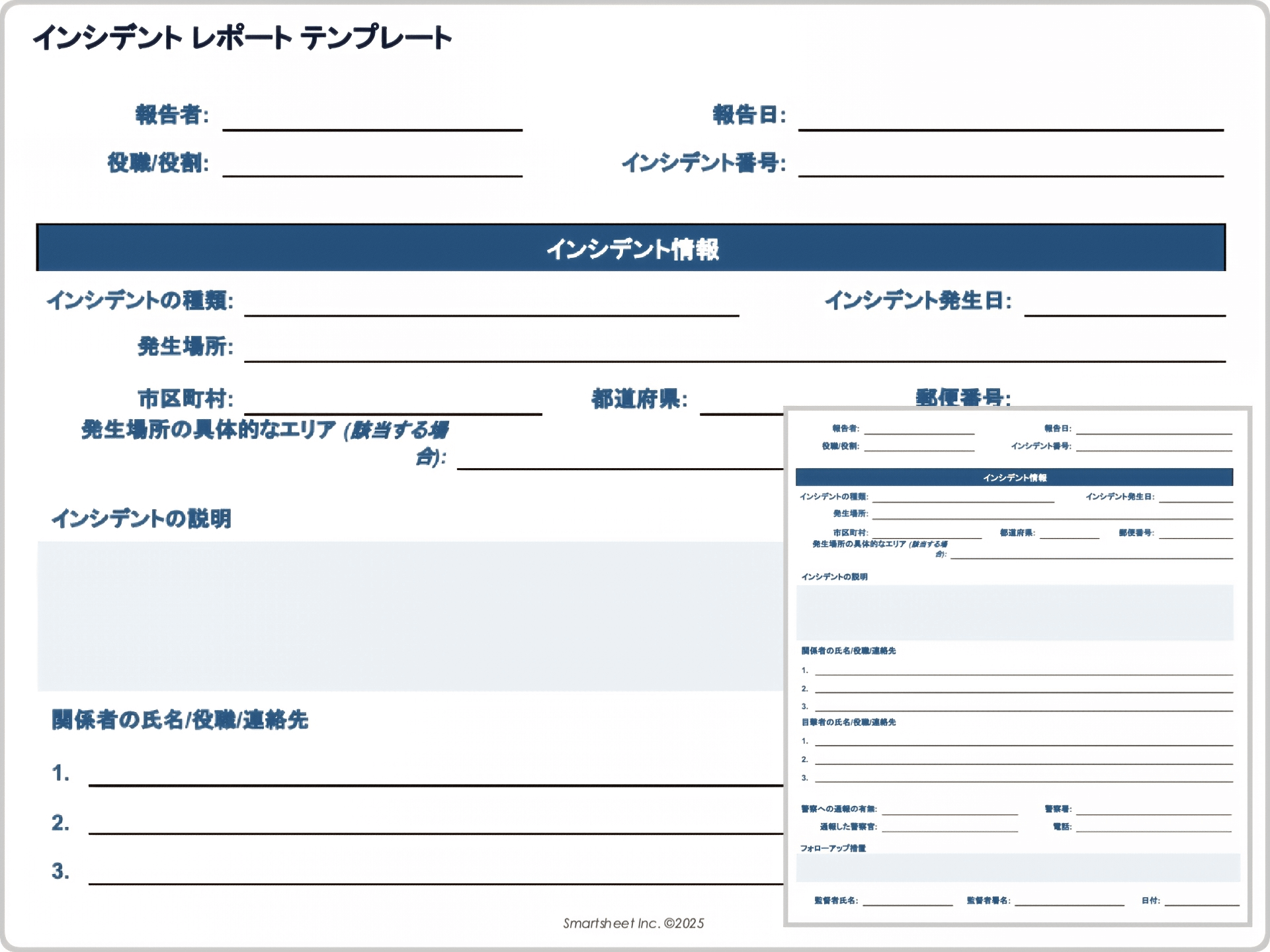The width and height of the screenshot is (1270, 952).
Task: Click the gray description box in preview
Action: pyautogui.click(x=1015, y=612)
